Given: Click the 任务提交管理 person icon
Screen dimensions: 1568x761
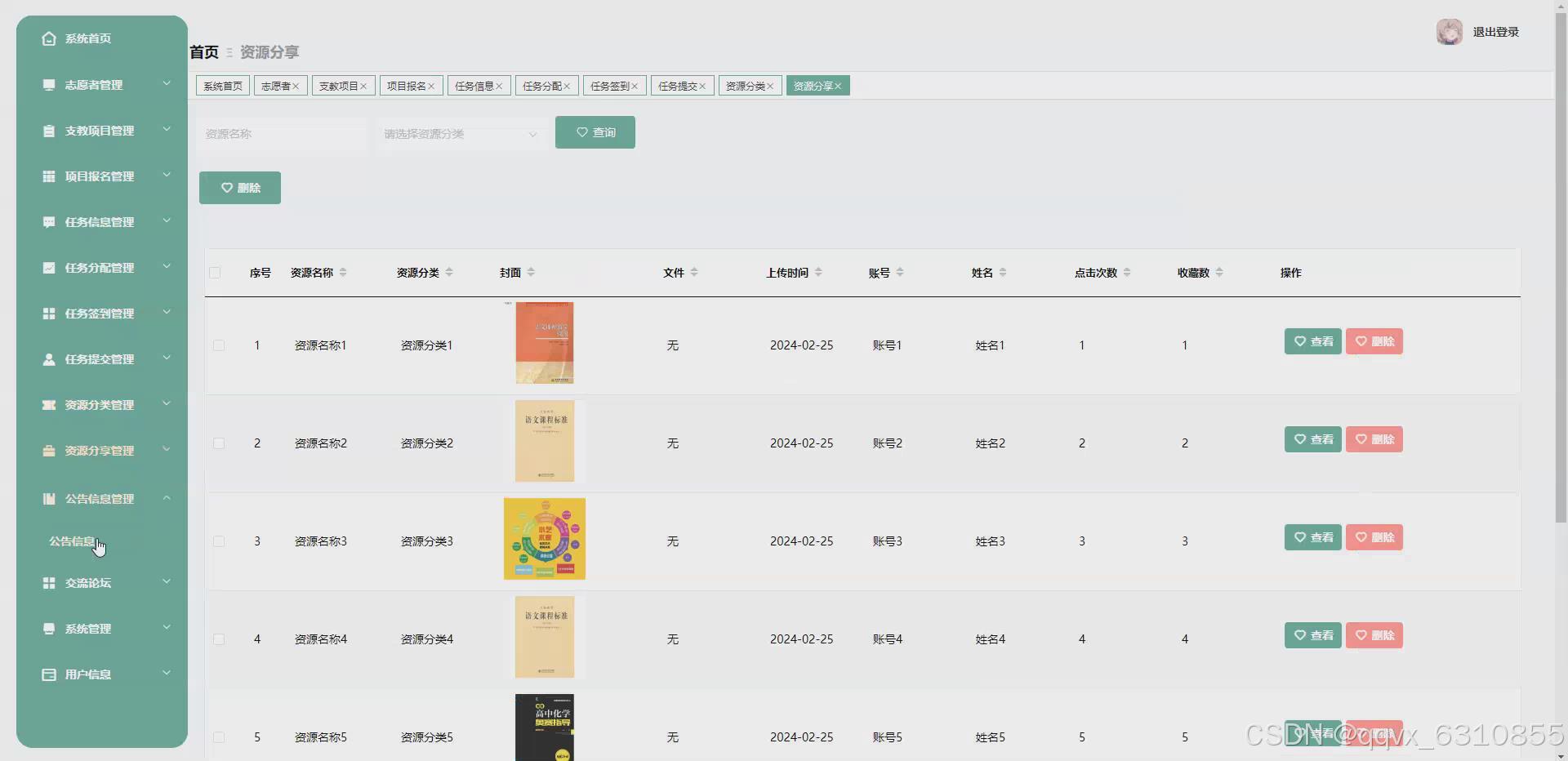Looking at the screenshot, I should (49, 359).
